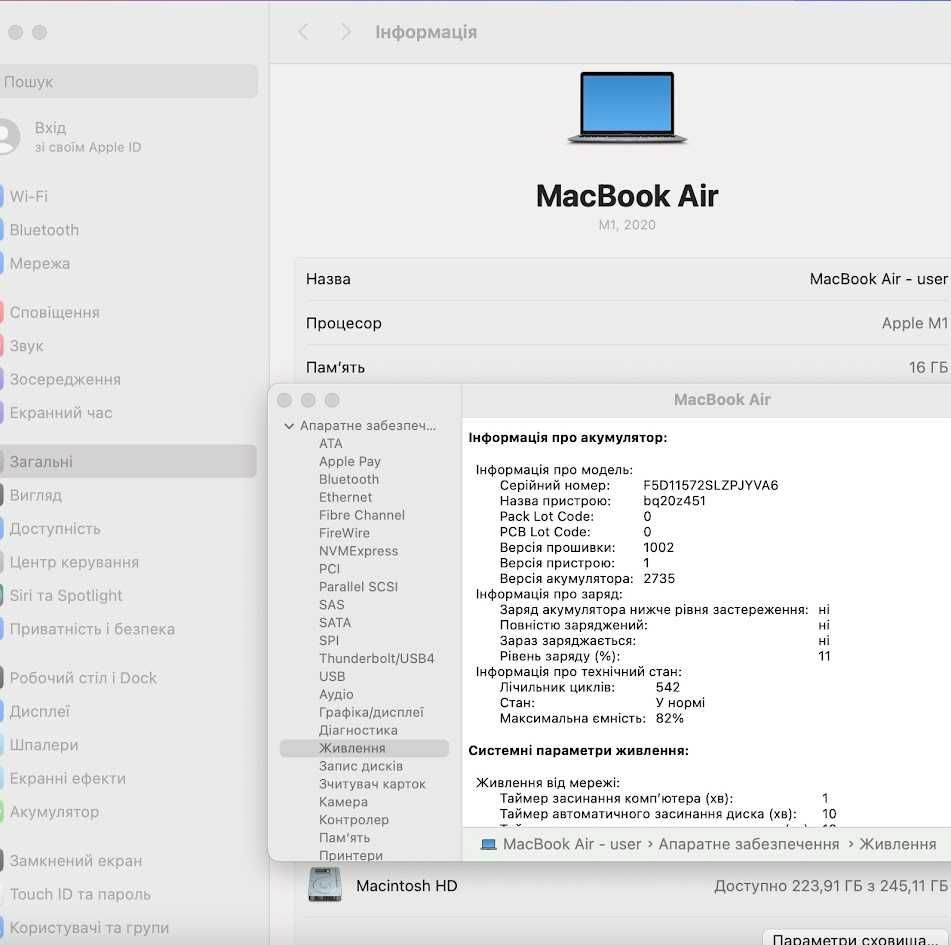951x945 pixels.
Task: Open Siri та Spotlight settings
Action: pos(66,595)
